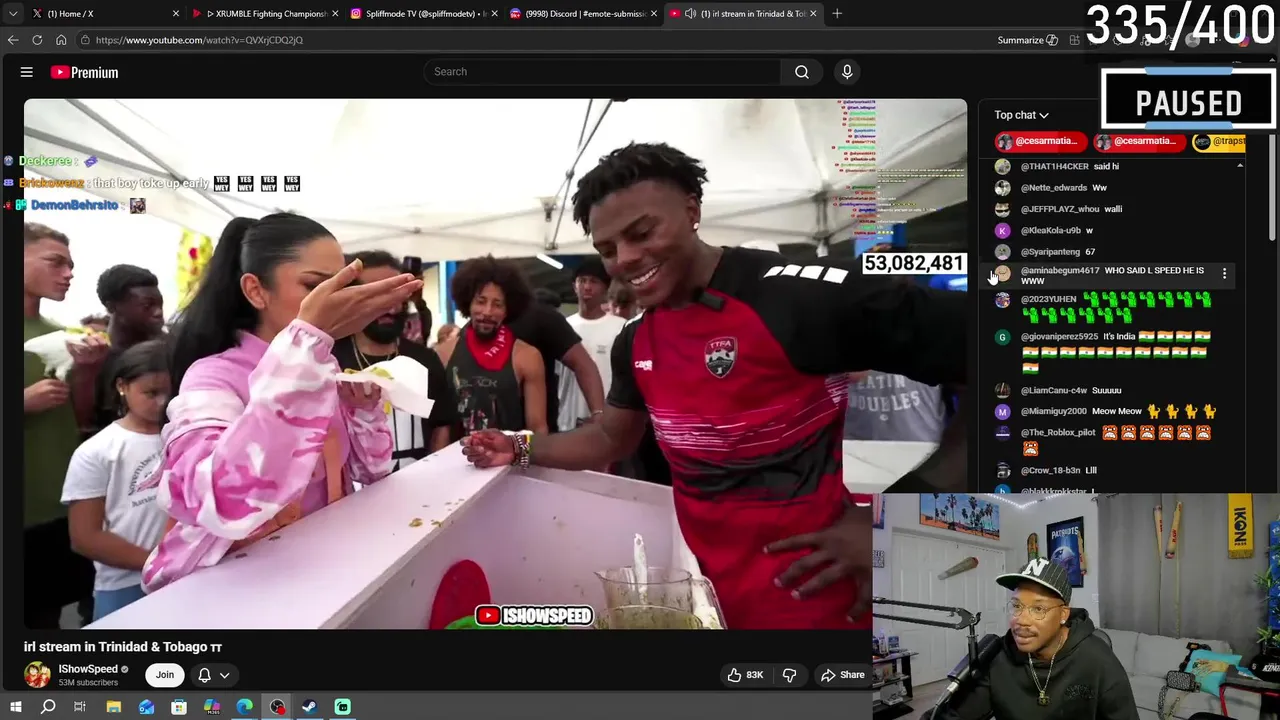This screenshot has height=720, width=1280.
Task: Click the @trapst chat chip
Action: [x=1220, y=141]
